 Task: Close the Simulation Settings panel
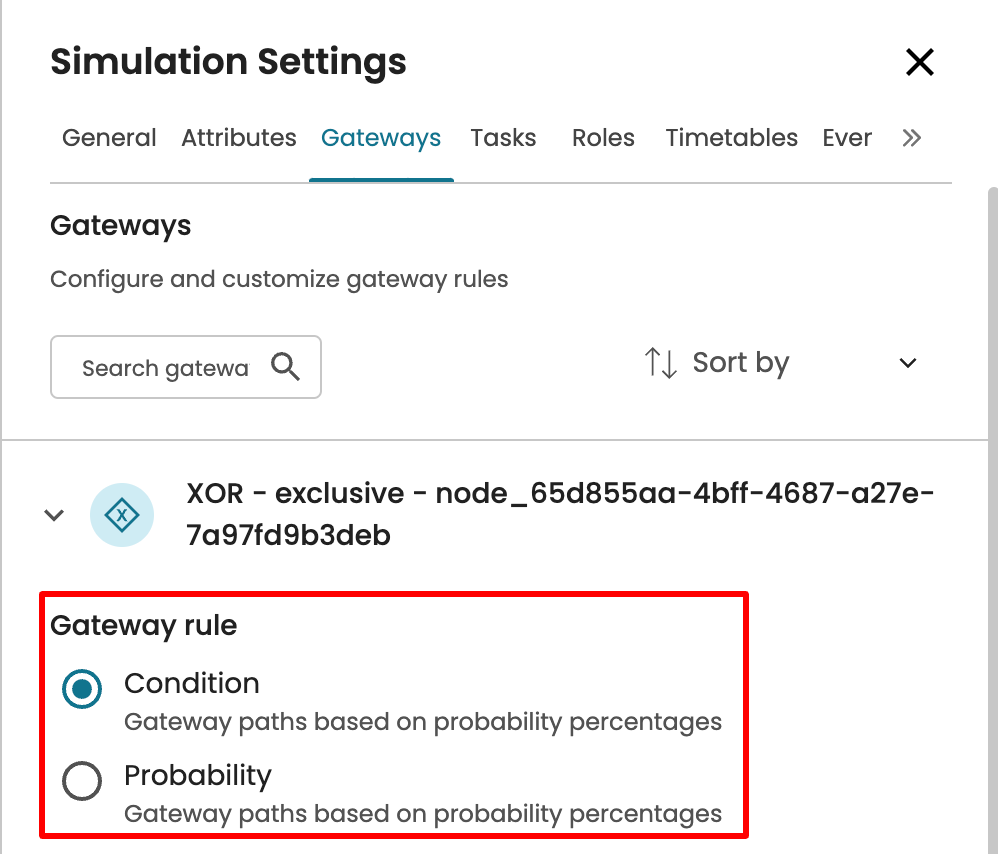(919, 62)
